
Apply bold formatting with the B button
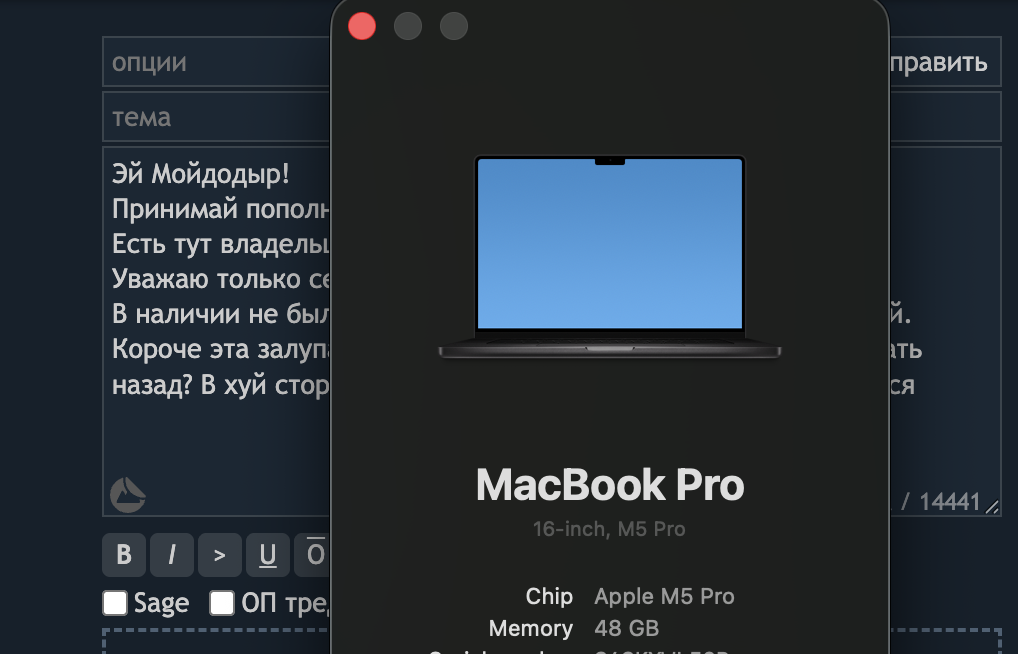pyautogui.click(x=124, y=555)
